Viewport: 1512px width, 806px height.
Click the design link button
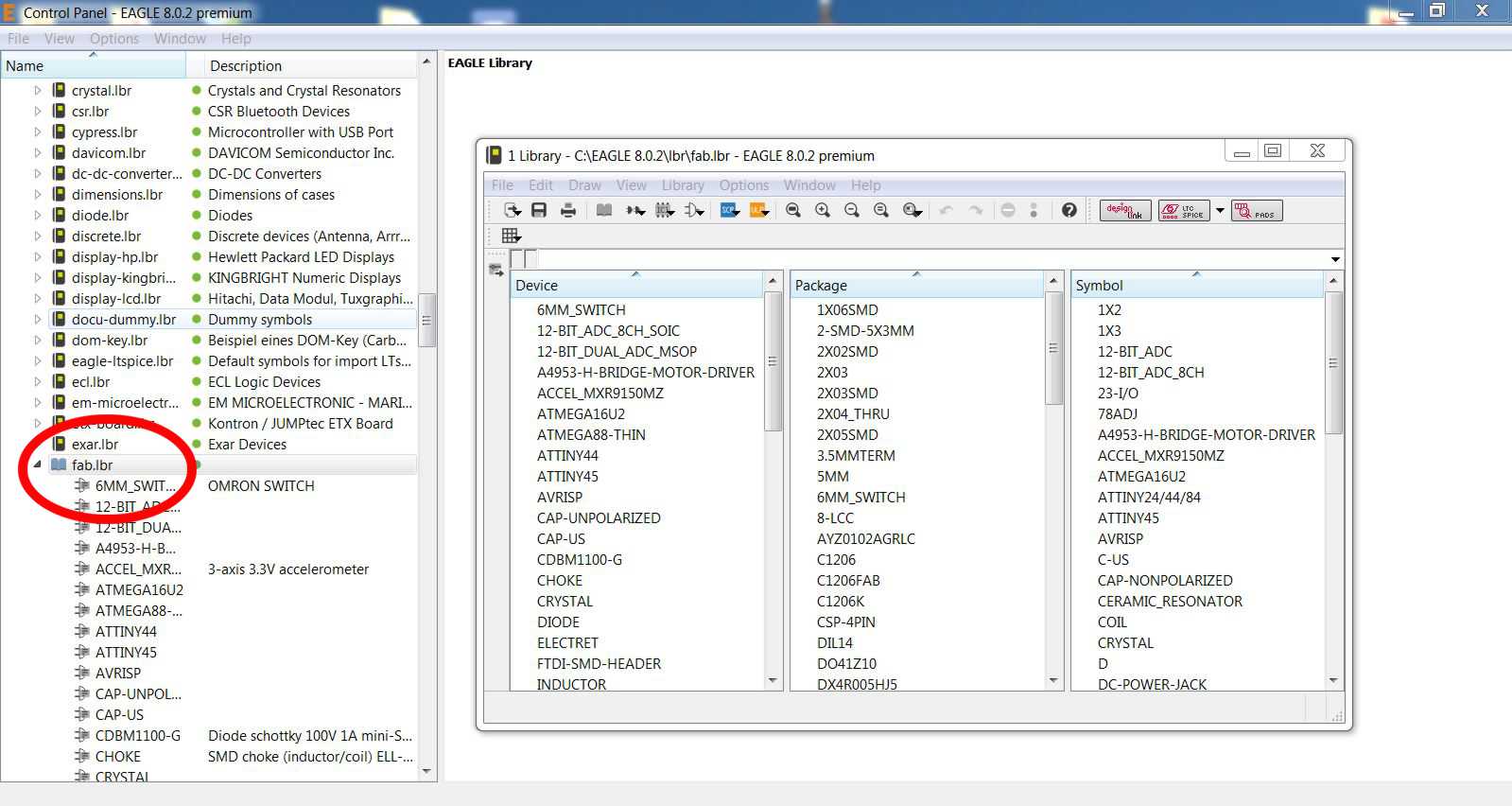point(1125,210)
